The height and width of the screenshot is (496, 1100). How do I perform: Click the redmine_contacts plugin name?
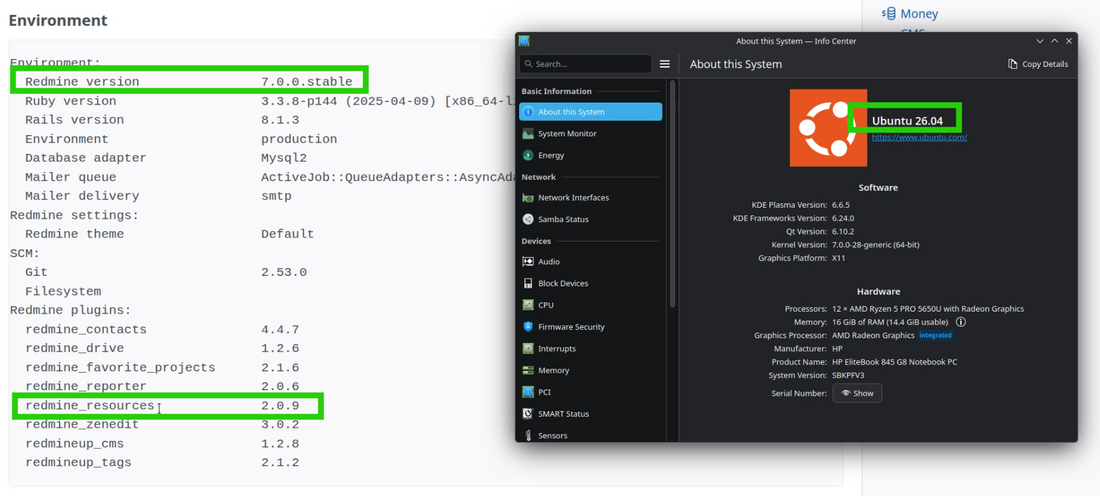(86, 330)
